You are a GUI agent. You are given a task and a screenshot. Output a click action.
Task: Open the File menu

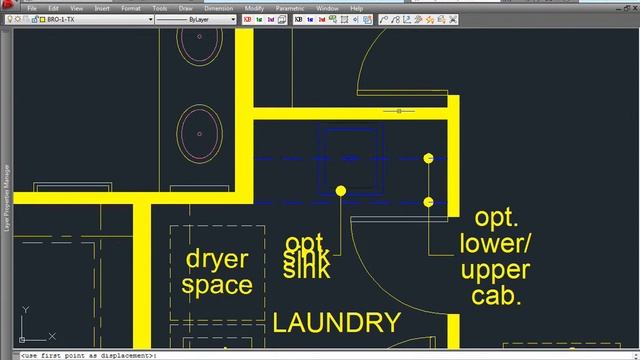click(32, 8)
